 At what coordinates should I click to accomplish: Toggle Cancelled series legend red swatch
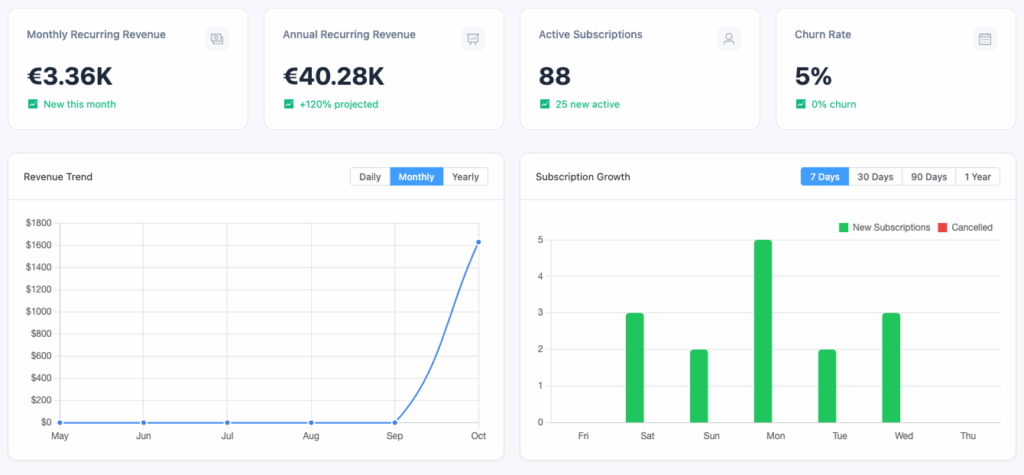tap(942, 228)
